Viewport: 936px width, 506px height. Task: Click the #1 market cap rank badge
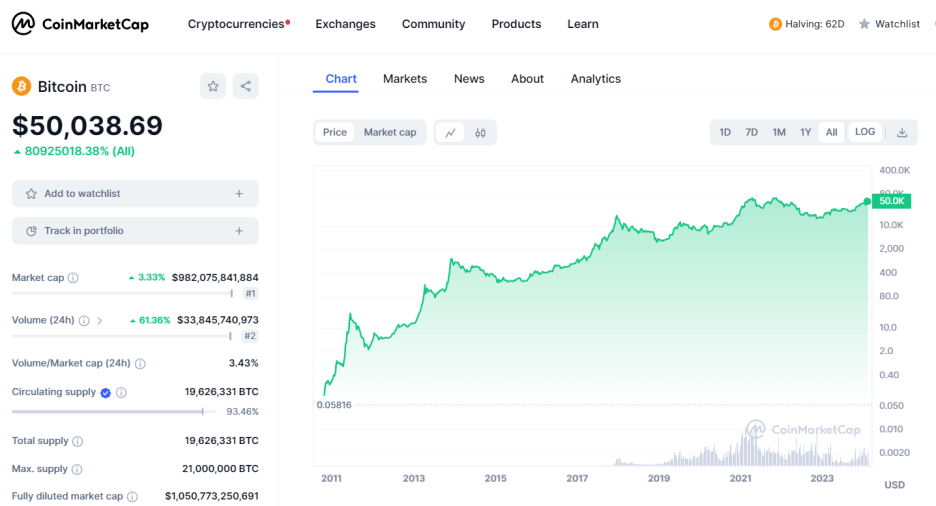(x=250, y=294)
